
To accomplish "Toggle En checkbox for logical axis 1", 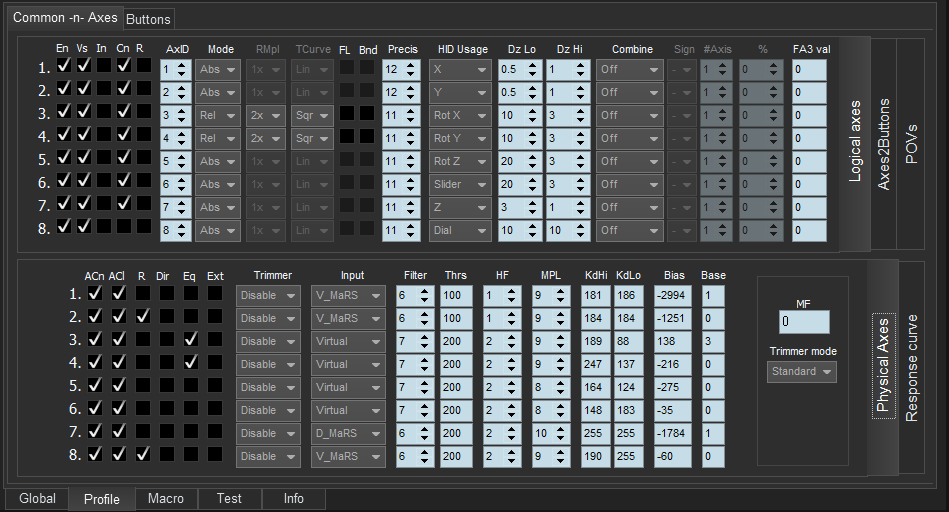I will (x=64, y=65).
